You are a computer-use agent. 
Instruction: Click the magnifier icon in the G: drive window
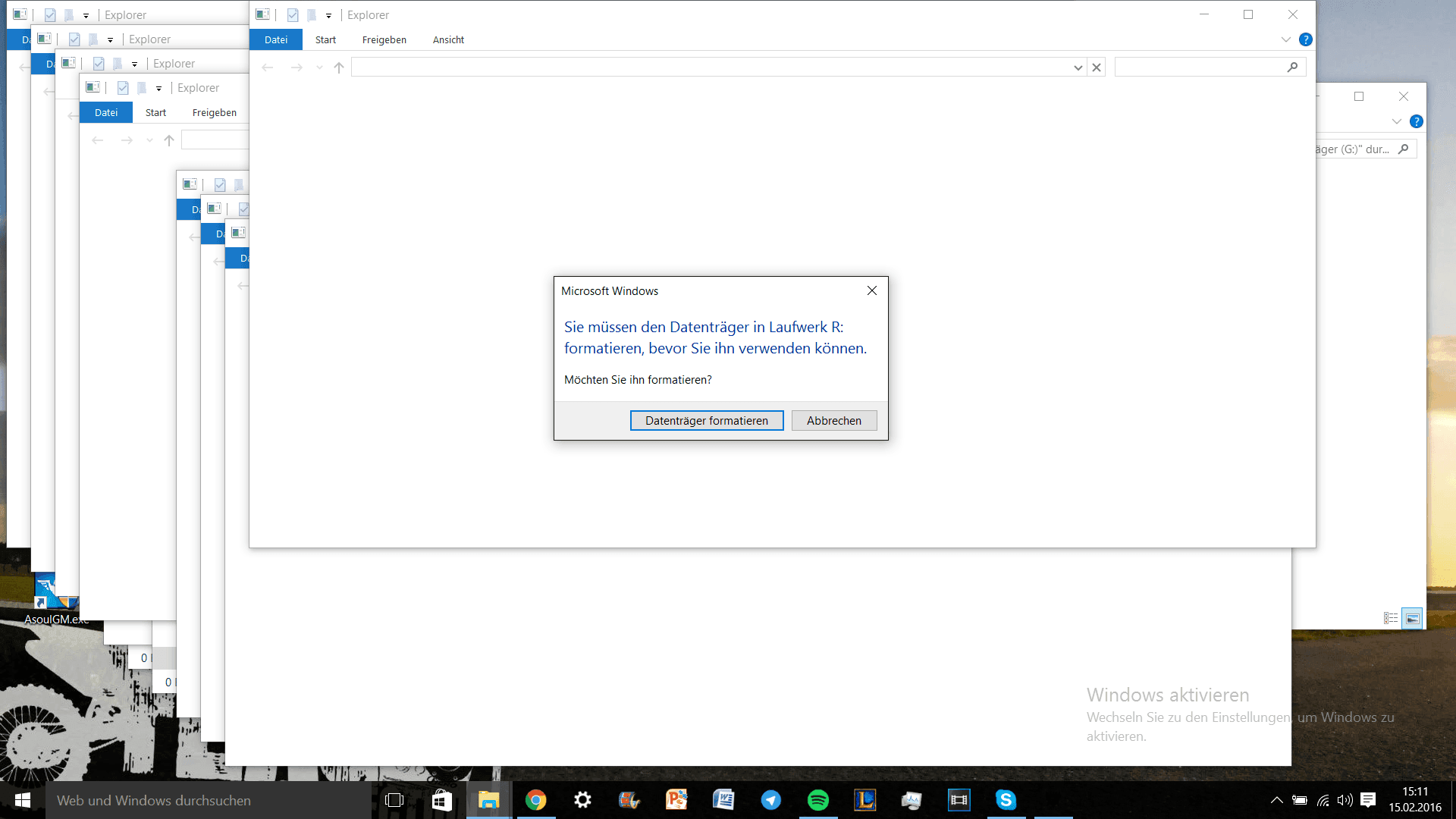pyautogui.click(x=1404, y=149)
